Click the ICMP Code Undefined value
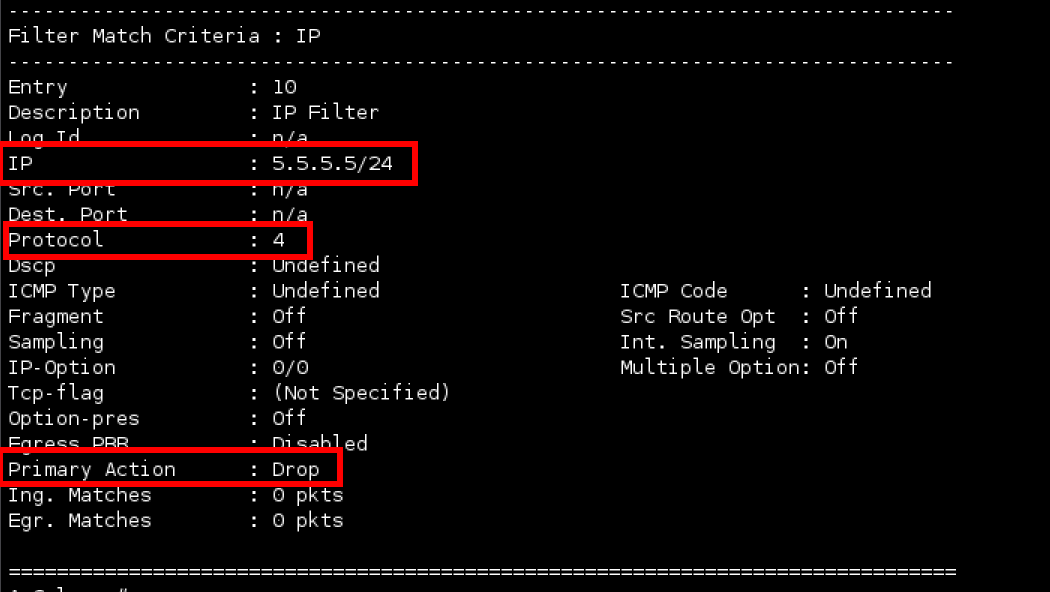This screenshot has width=1050, height=592. [x=877, y=291]
